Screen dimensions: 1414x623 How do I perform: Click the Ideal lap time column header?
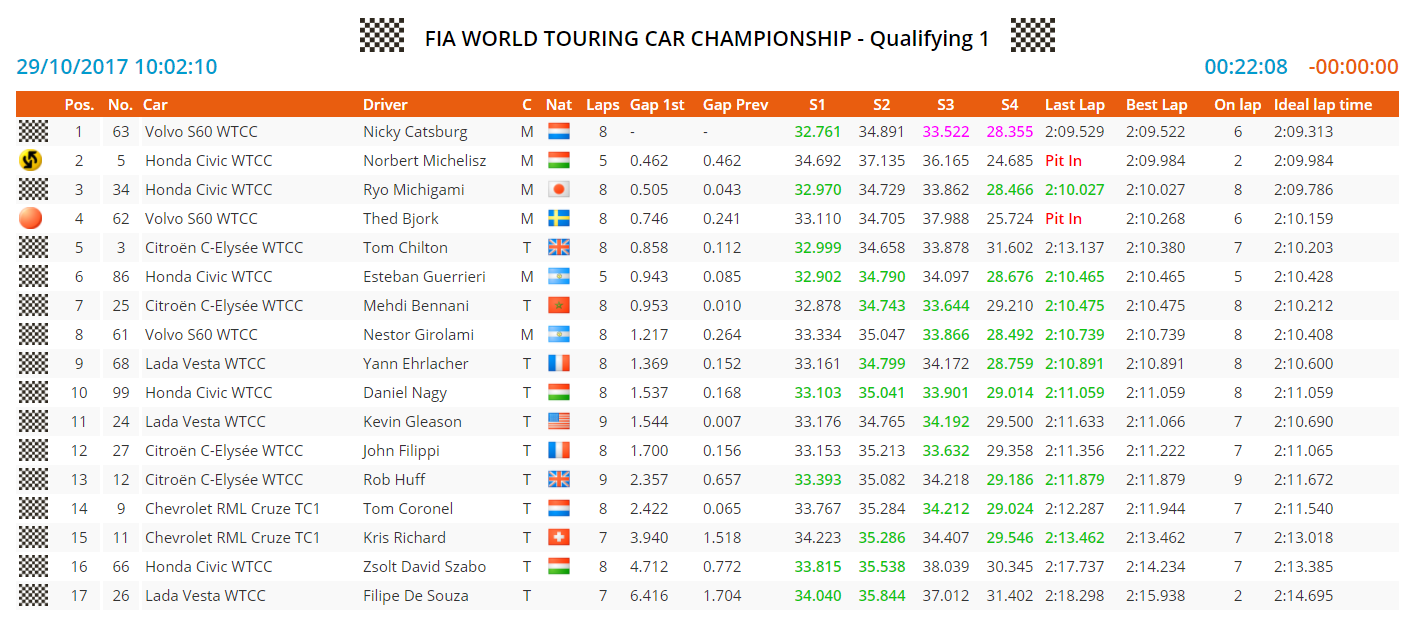(x=1323, y=105)
